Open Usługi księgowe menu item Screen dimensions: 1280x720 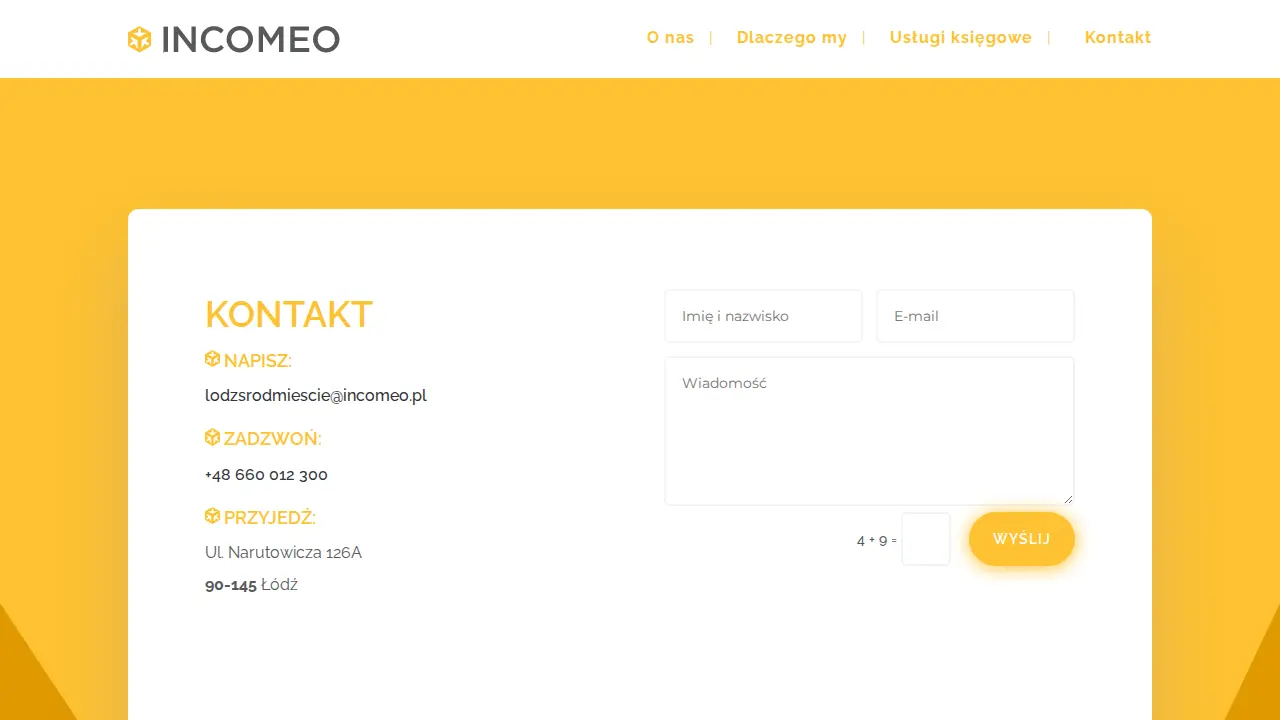961,38
